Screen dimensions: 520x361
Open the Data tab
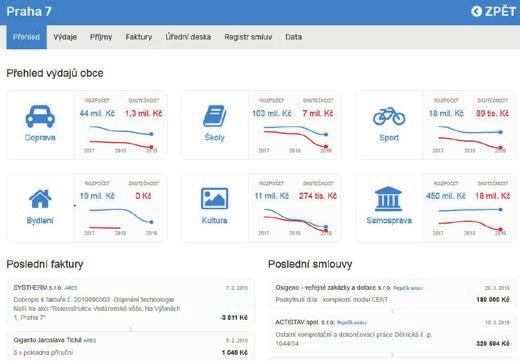point(294,37)
